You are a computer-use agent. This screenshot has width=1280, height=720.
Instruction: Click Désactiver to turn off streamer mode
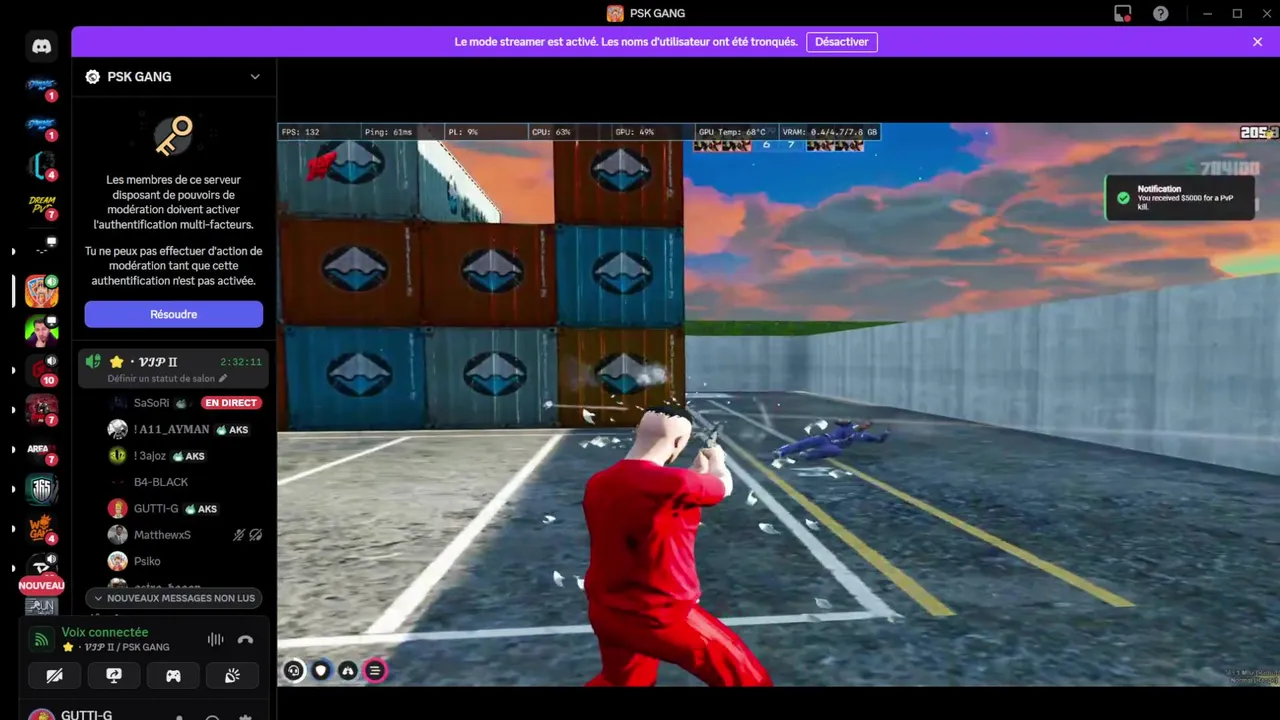point(842,42)
